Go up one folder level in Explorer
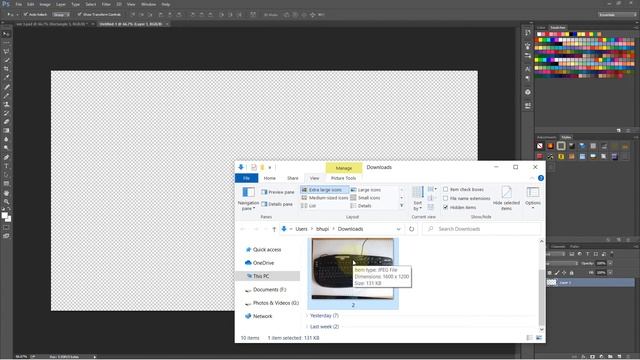Image resolution: width=640 pixels, height=360 pixels. (274, 229)
